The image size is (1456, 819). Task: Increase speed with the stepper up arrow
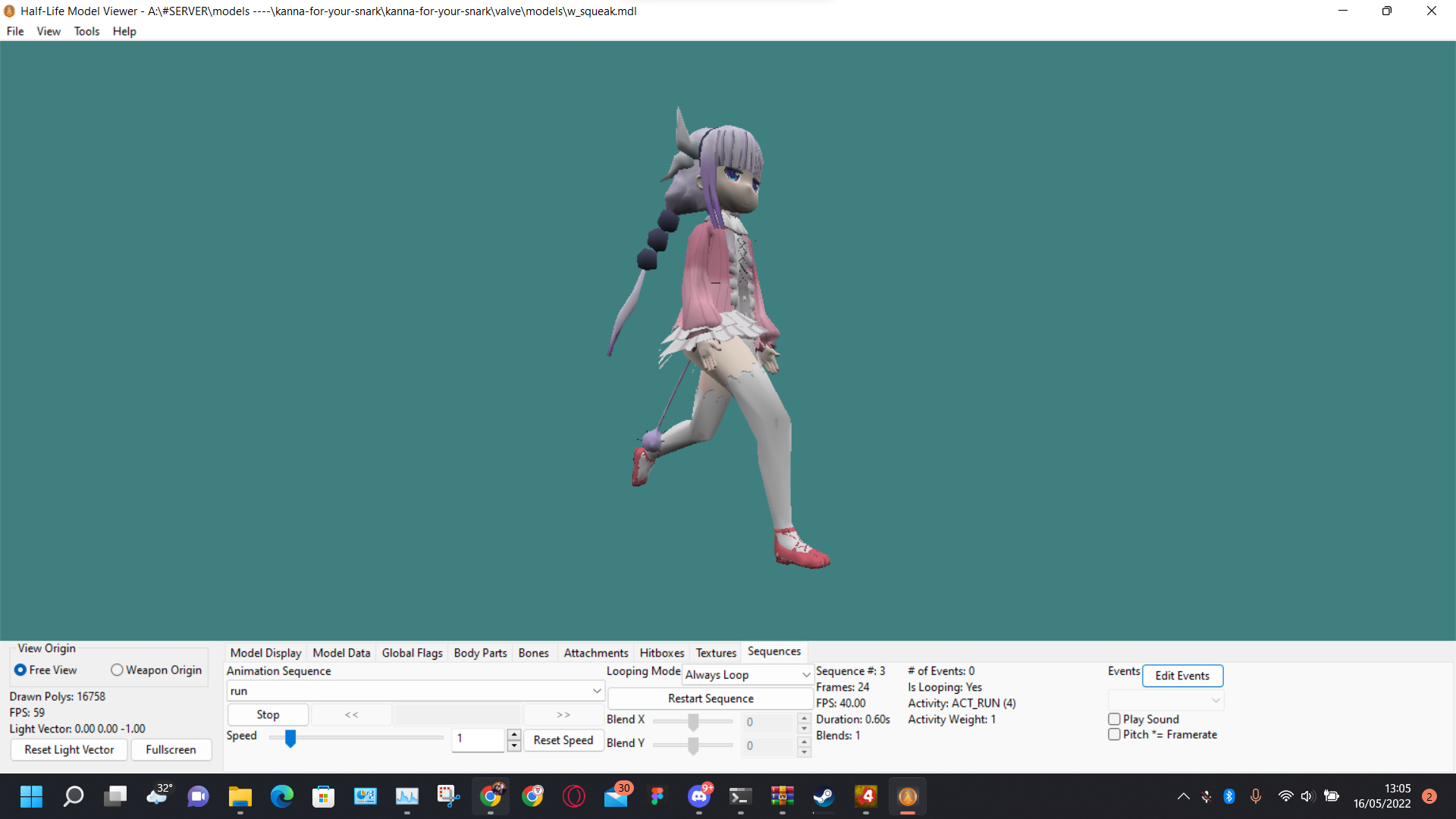click(514, 734)
